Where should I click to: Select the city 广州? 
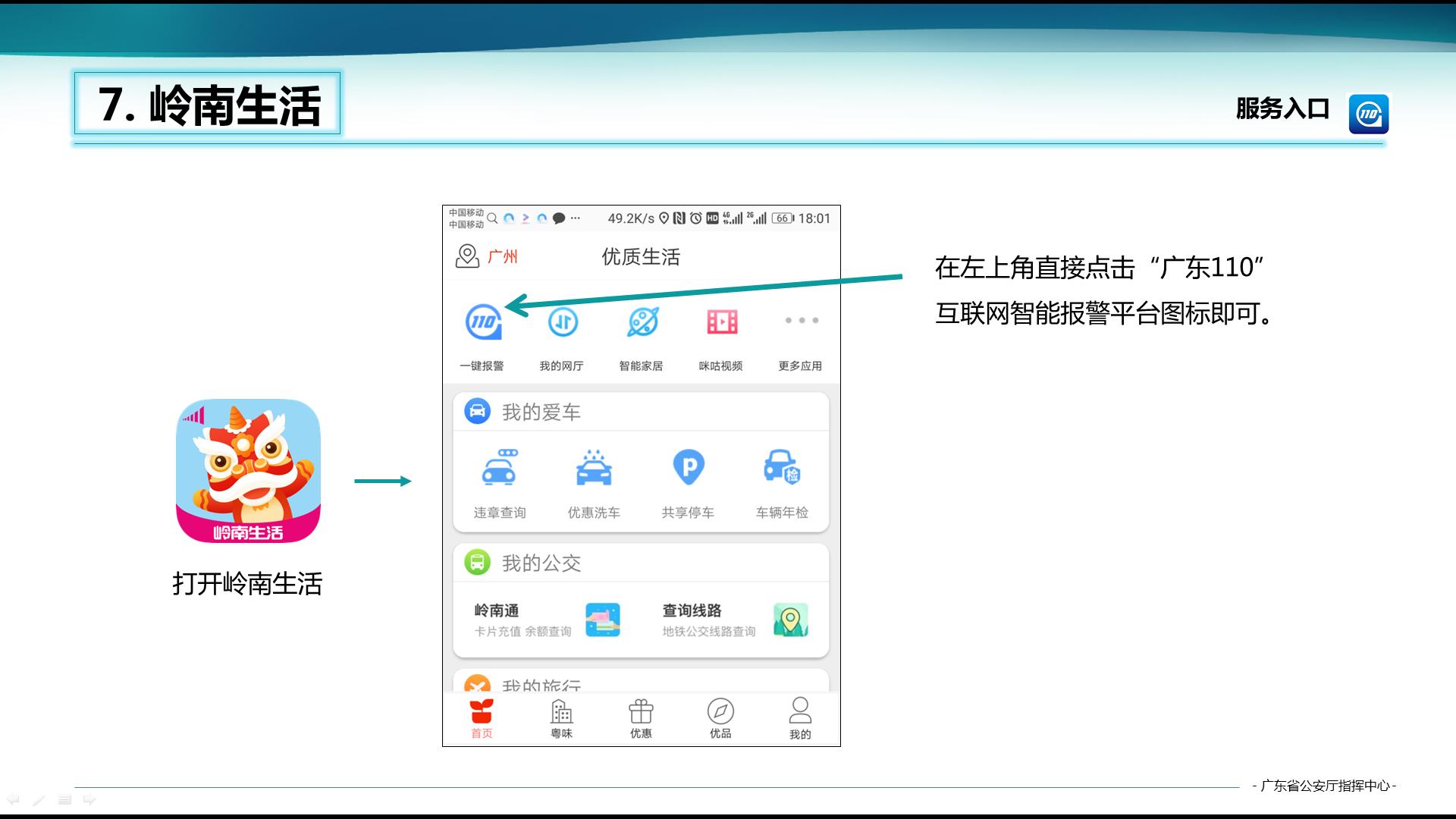pyautogui.click(x=502, y=256)
